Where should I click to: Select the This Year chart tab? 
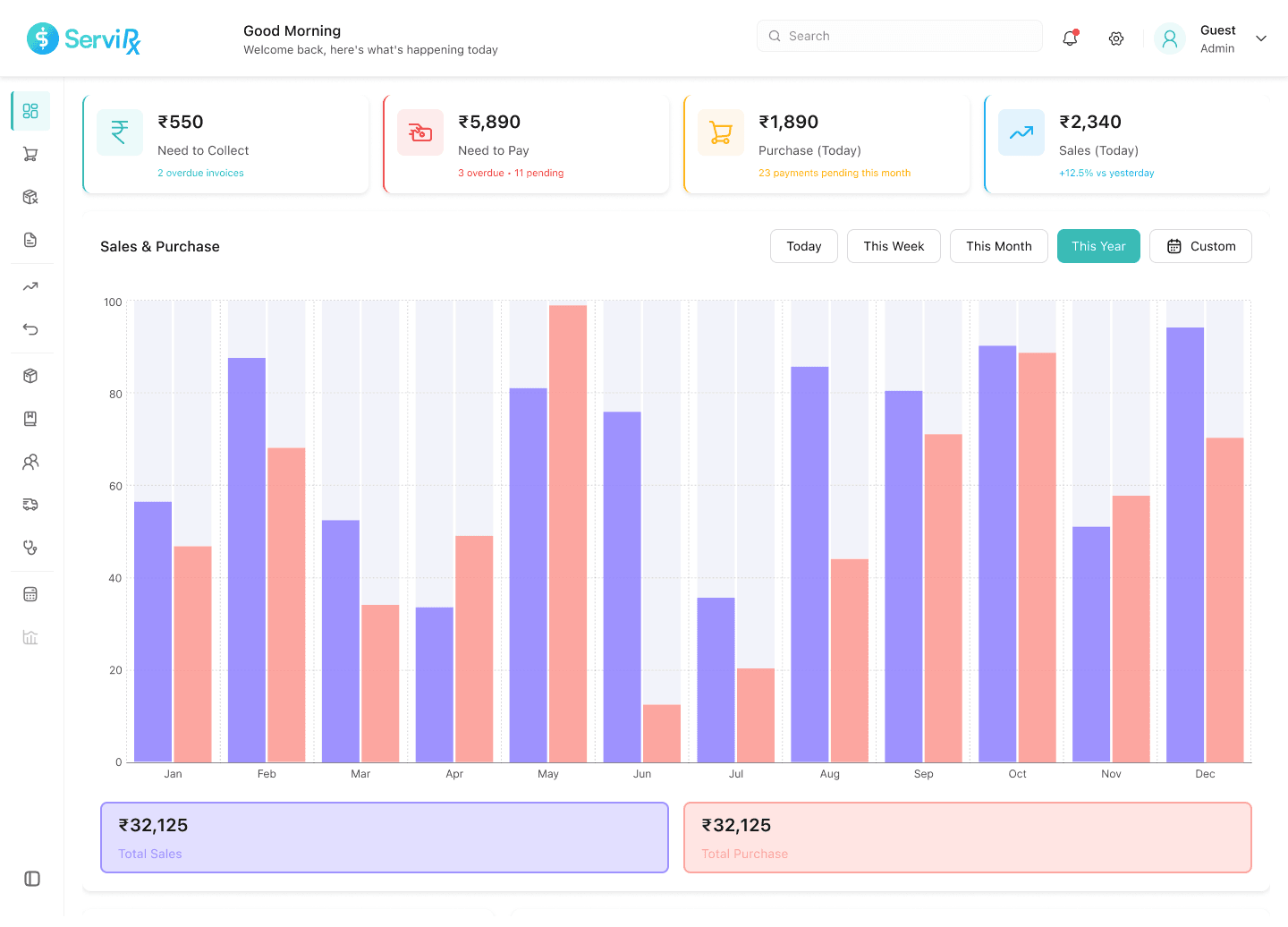click(x=1098, y=245)
